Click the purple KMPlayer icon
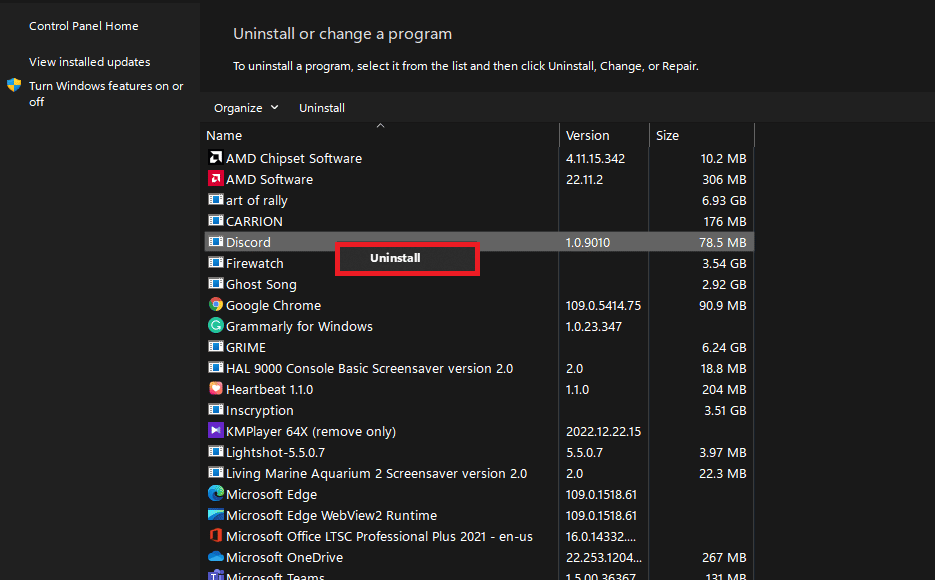The height and width of the screenshot is (580, 935). coord(215,430)
